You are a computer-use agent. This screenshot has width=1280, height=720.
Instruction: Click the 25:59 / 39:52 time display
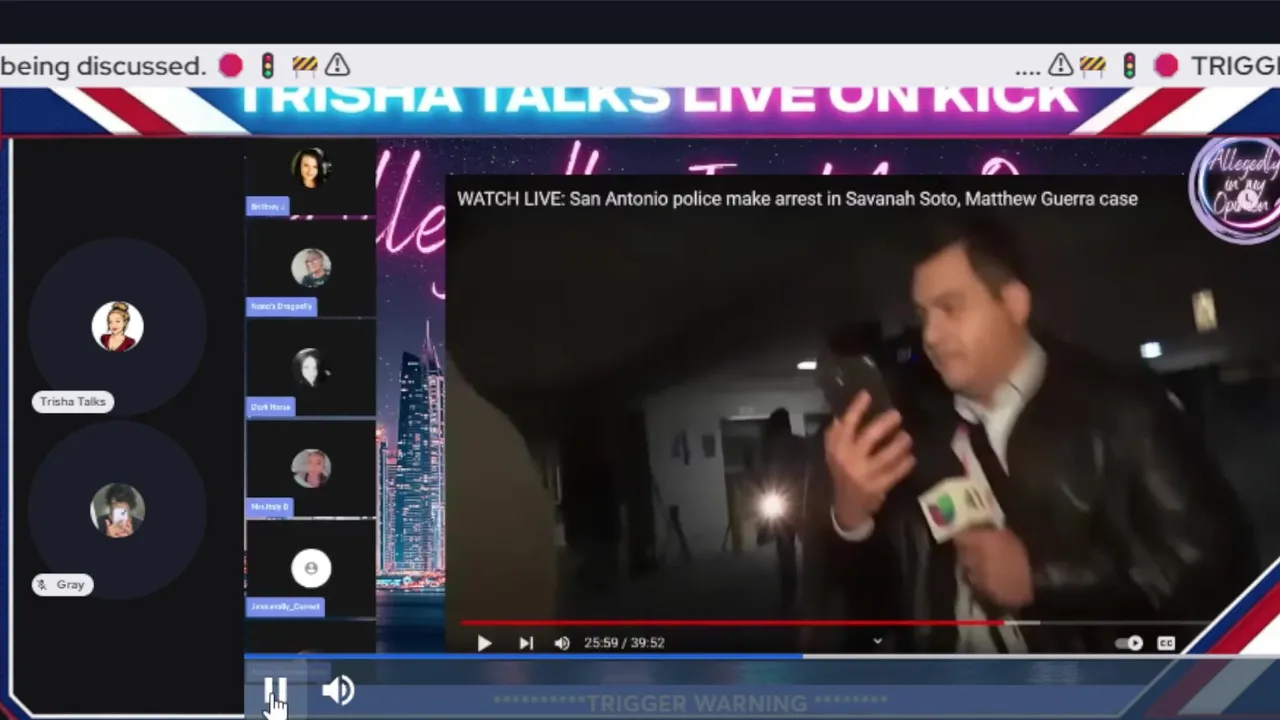point(624,643)
